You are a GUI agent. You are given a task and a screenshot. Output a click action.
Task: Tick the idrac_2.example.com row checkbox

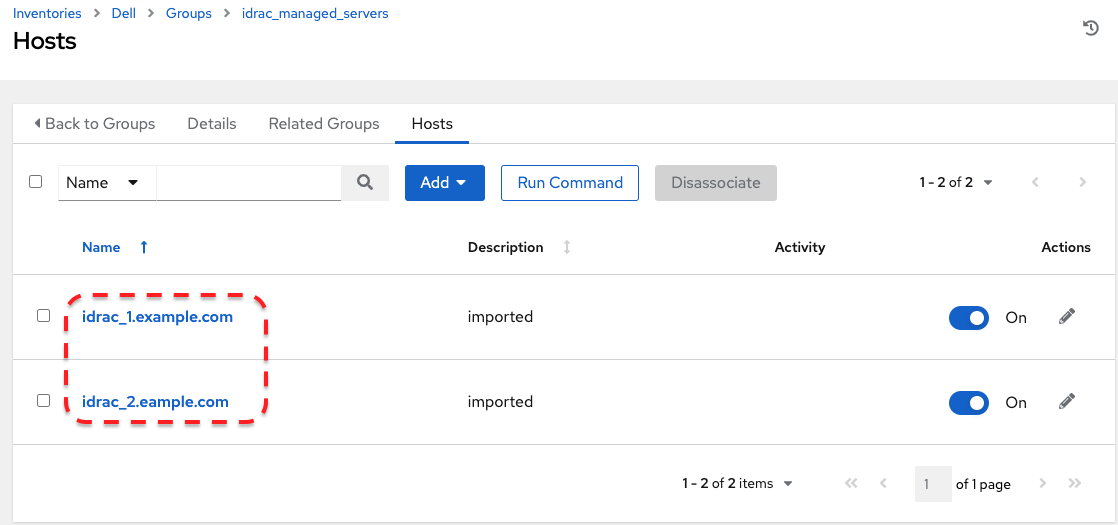[x=43, y=401]
